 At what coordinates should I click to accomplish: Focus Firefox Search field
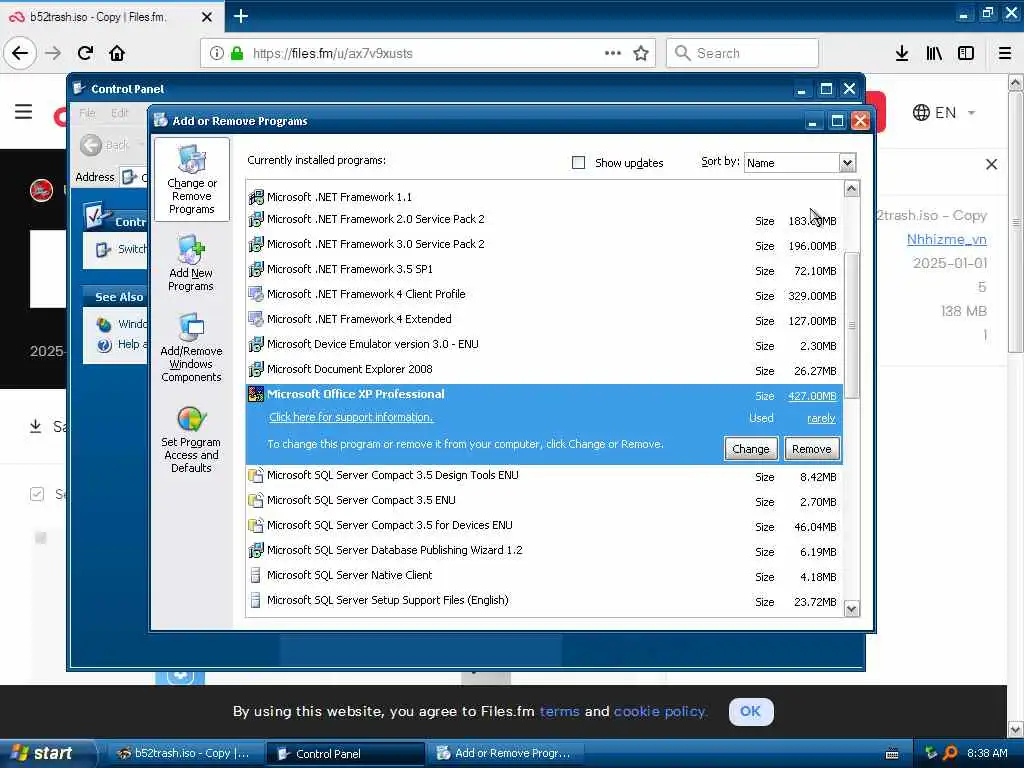pyautogui.click(x=743, y=53)
